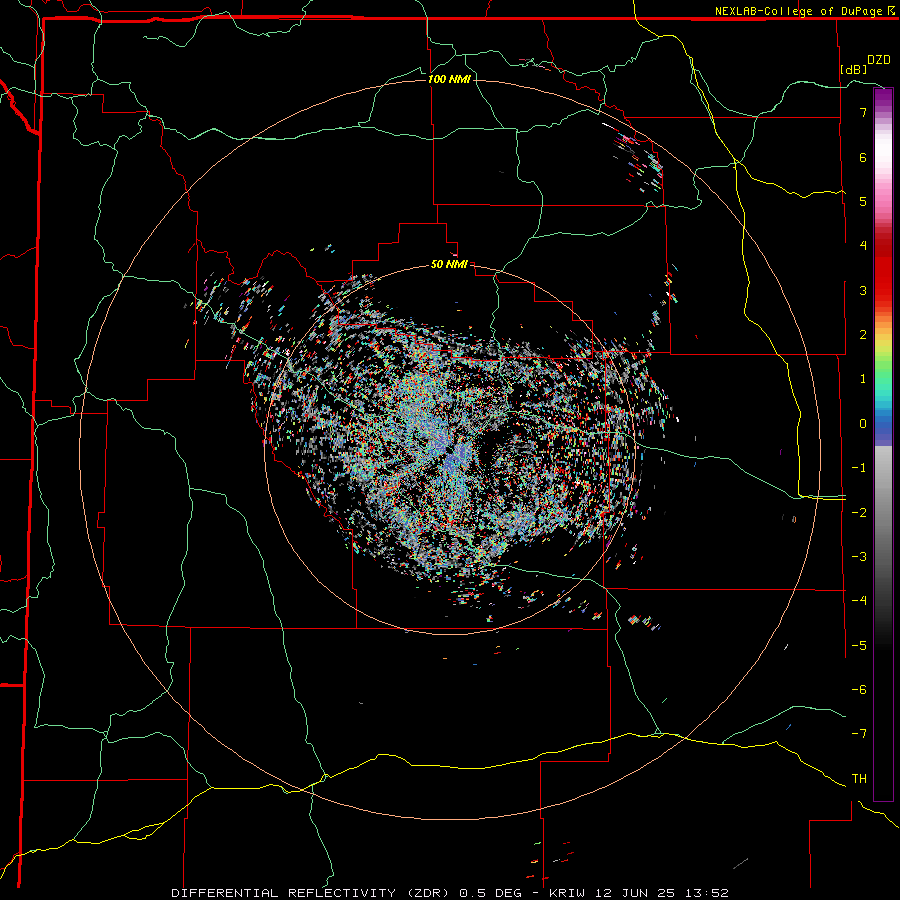Click the KRIW station identifier in the caption

[x=567, y=893]
